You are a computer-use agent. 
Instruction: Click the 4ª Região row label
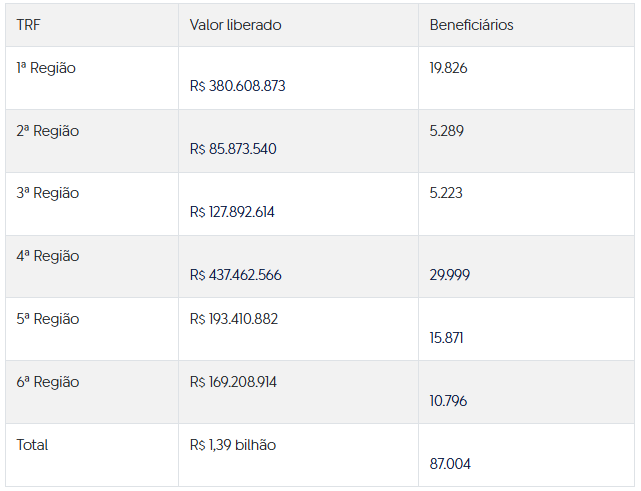[x=47, y=256]
